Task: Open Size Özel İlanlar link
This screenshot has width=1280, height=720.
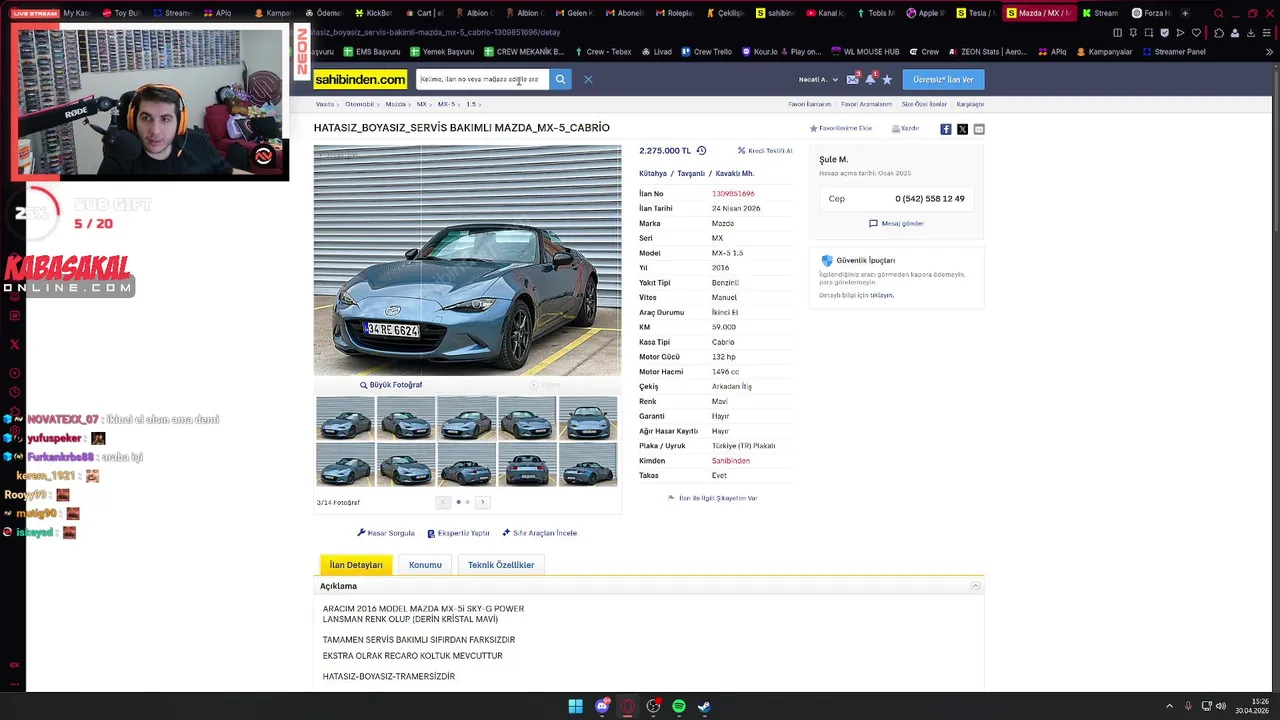Action: coord(924,104)
